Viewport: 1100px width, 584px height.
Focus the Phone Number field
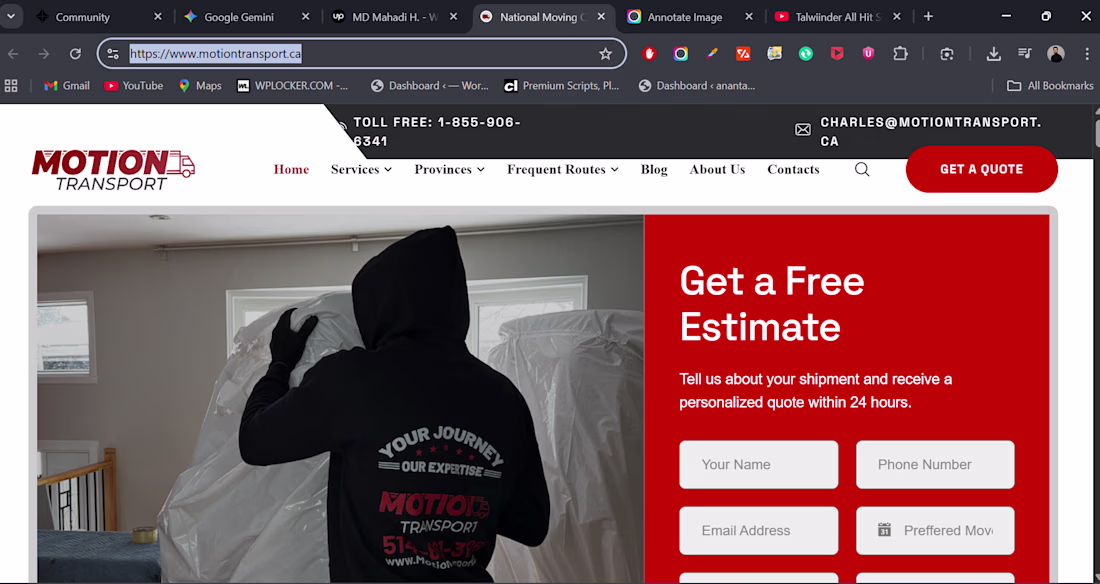click(935, 465)
